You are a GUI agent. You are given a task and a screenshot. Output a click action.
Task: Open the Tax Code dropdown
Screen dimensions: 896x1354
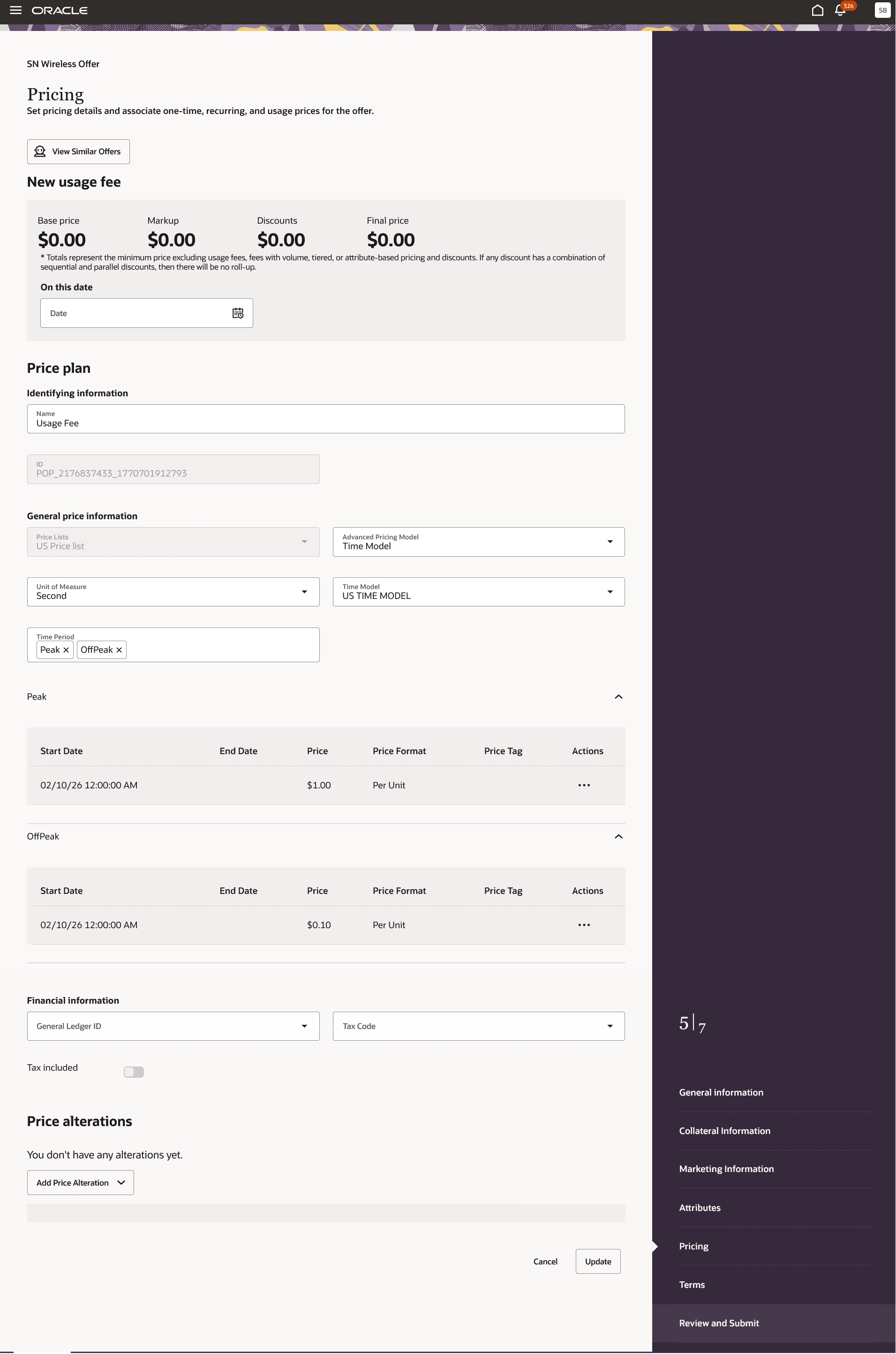pyautogui.click(x=610, y=1026)
